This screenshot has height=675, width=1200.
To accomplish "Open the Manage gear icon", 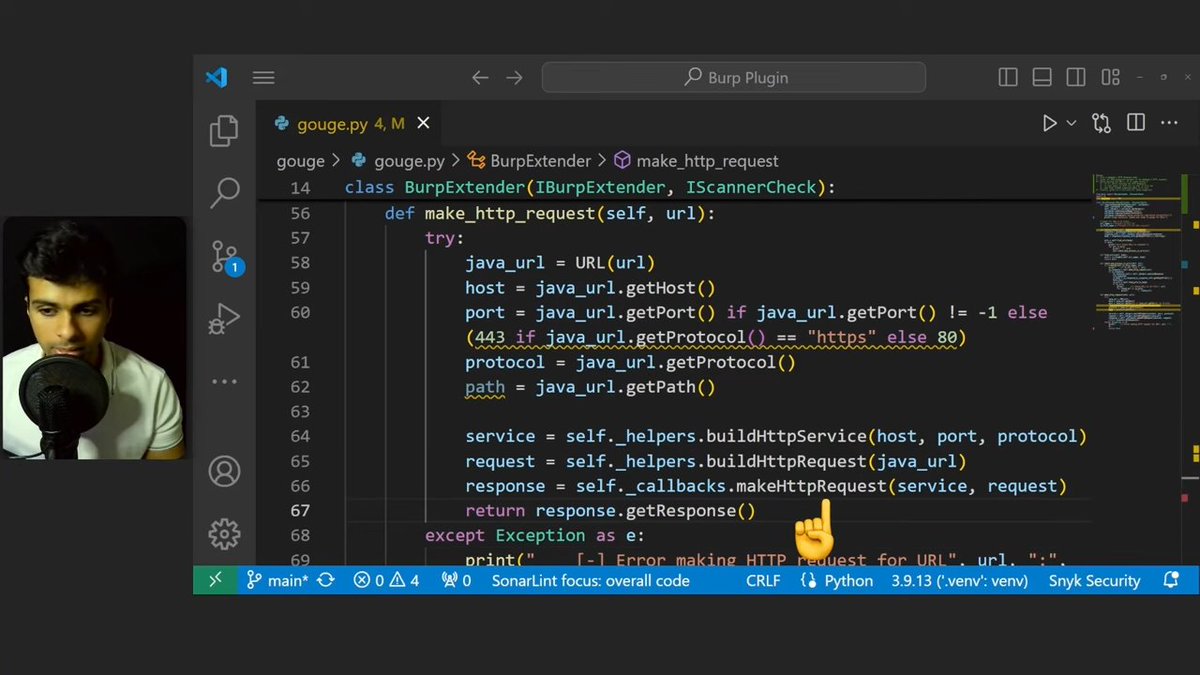I will (x=224, y=533).
